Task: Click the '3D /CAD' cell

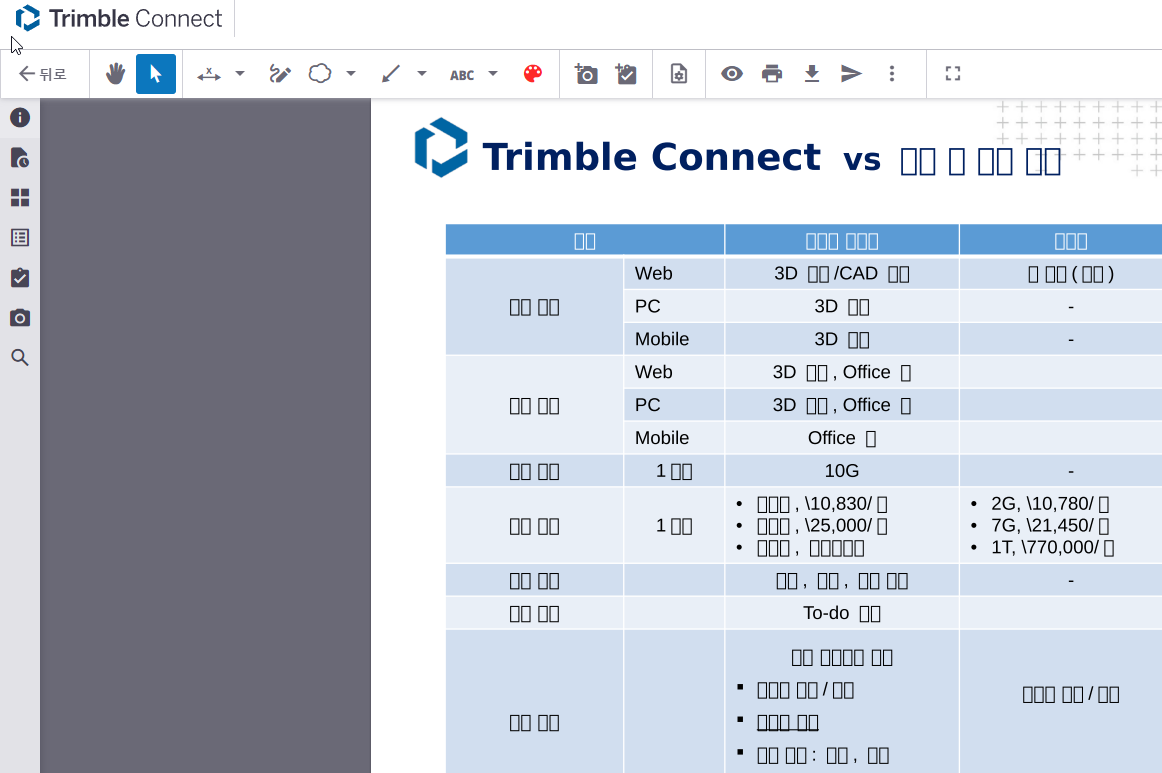Action: [x=842, y=273]
